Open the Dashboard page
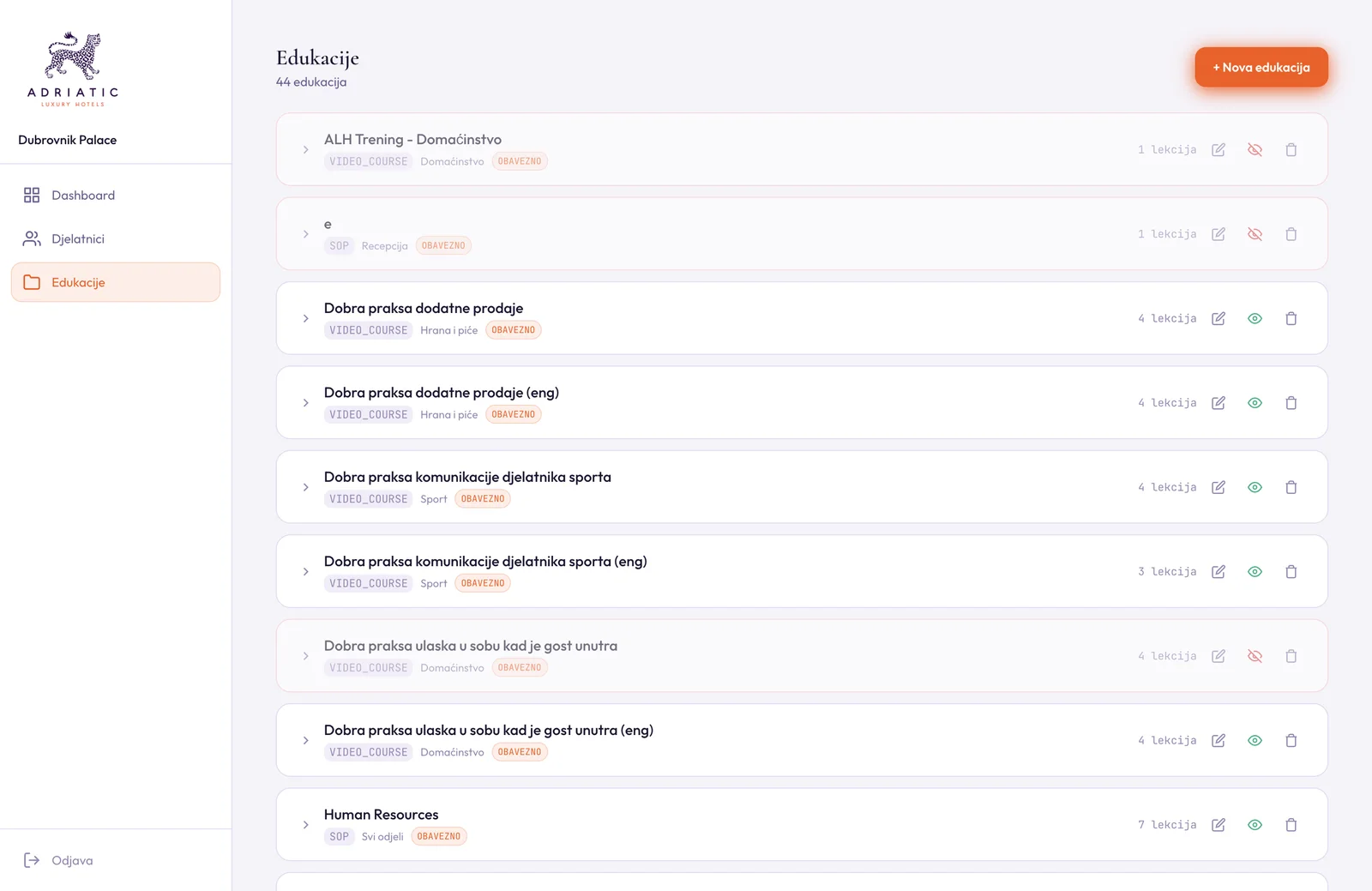This screenshot has height=891, width=1372. tap(116, 196)
